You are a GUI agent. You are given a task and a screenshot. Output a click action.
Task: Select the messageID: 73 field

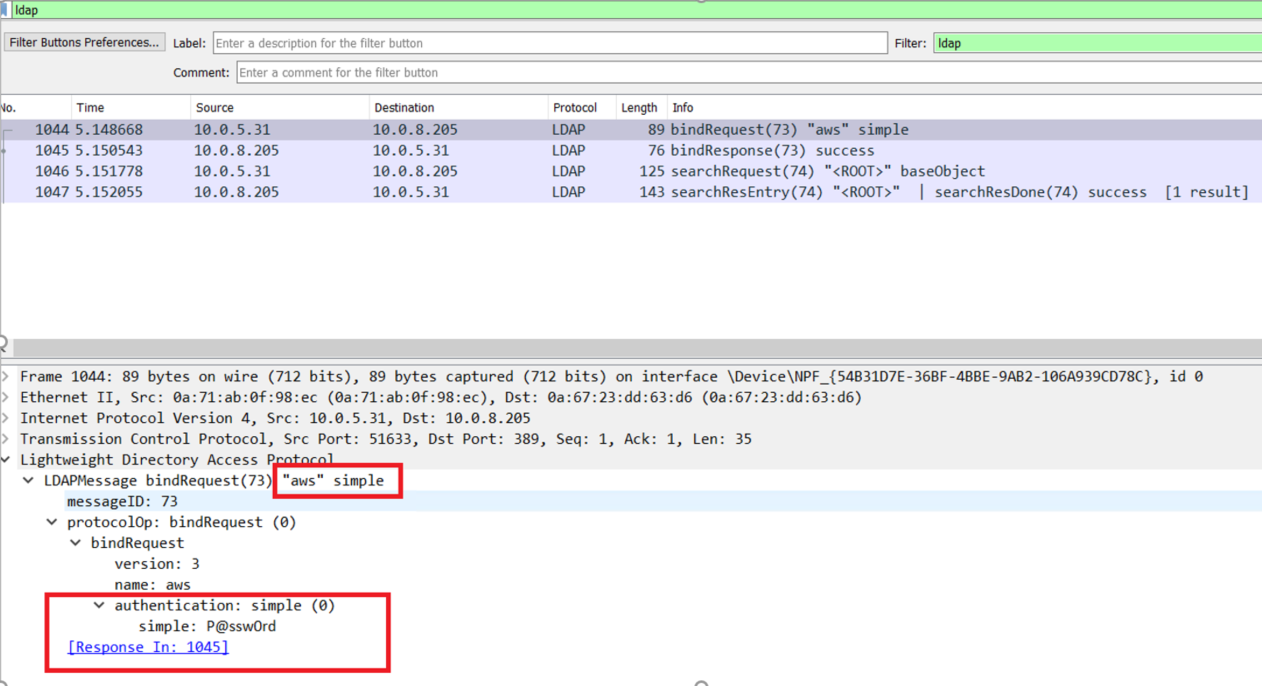(122, 501)
